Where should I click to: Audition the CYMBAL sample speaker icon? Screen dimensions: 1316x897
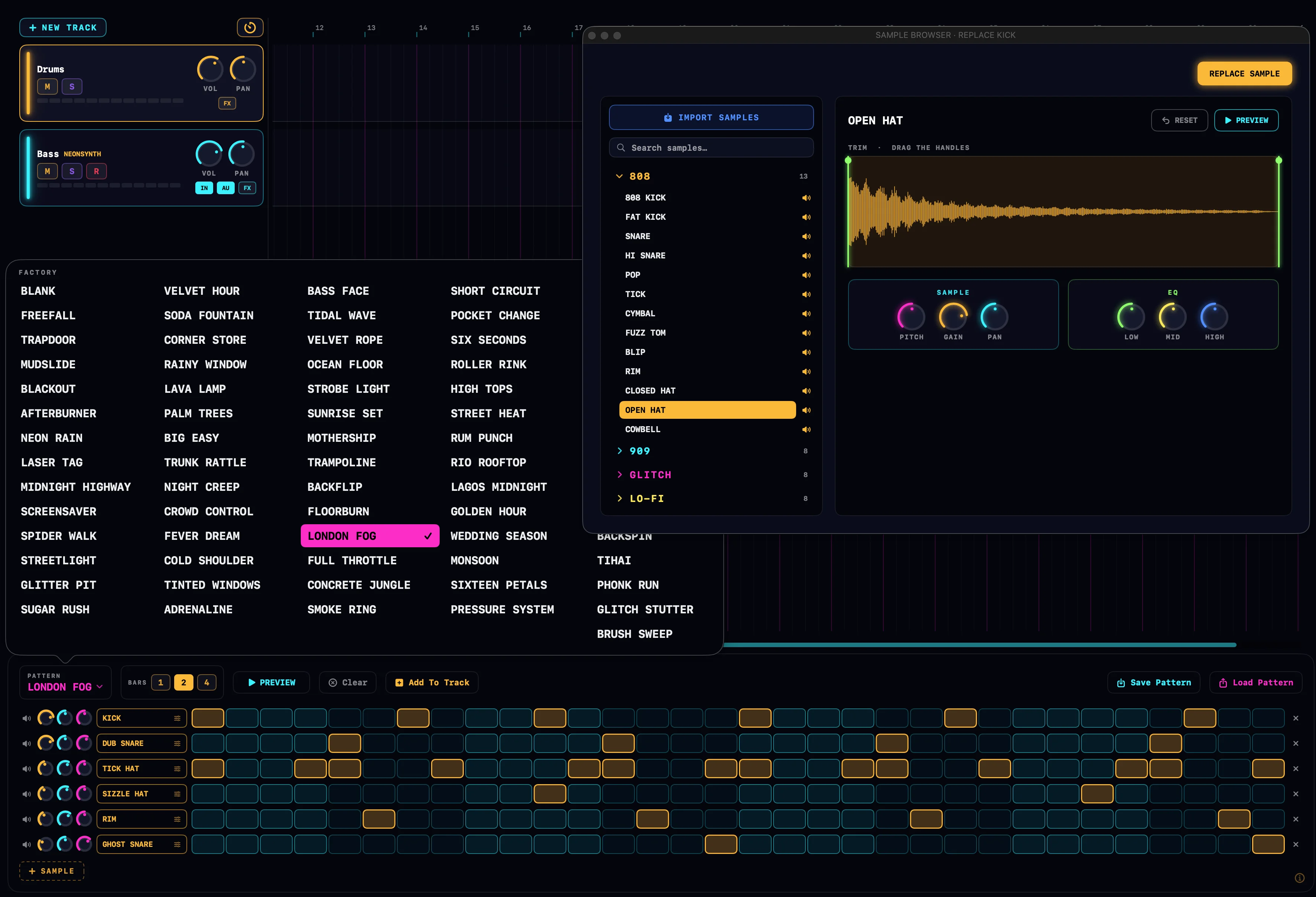coord(806,314)
